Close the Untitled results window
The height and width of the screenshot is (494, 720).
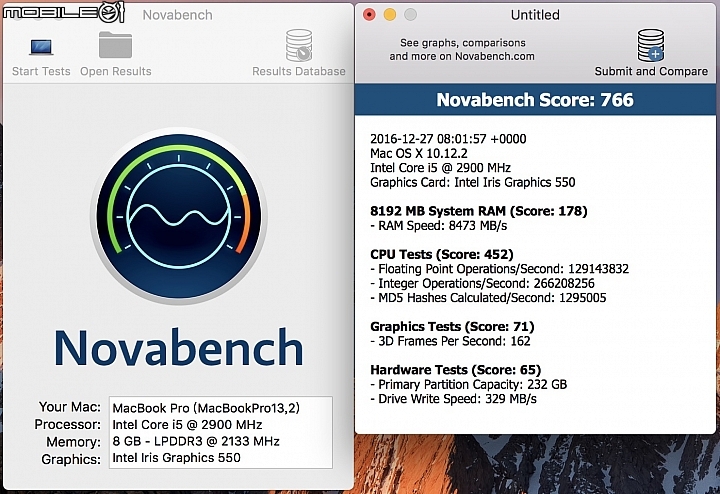click(x=369, y=15)
